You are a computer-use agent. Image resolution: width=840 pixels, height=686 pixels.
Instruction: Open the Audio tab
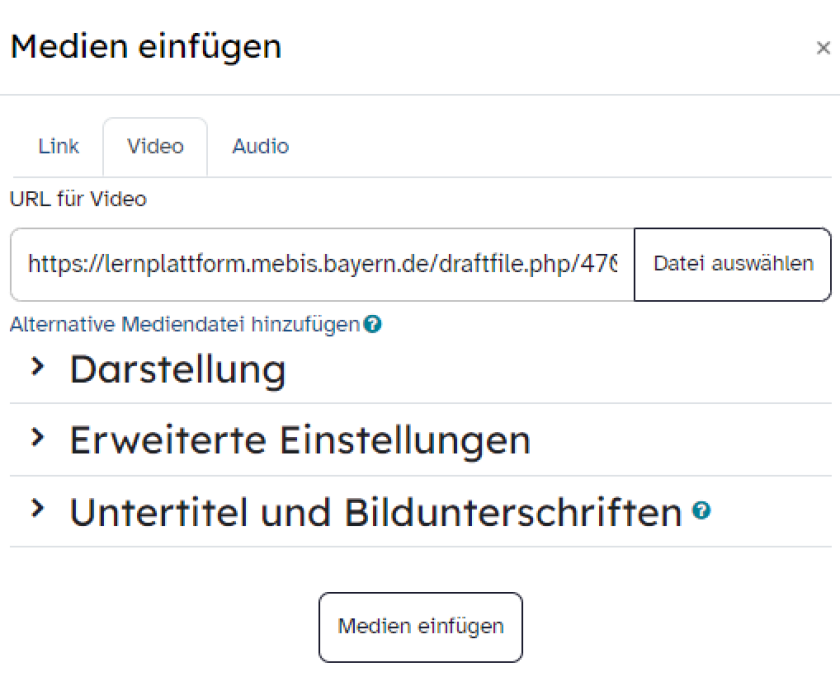[x=259, y=146]
